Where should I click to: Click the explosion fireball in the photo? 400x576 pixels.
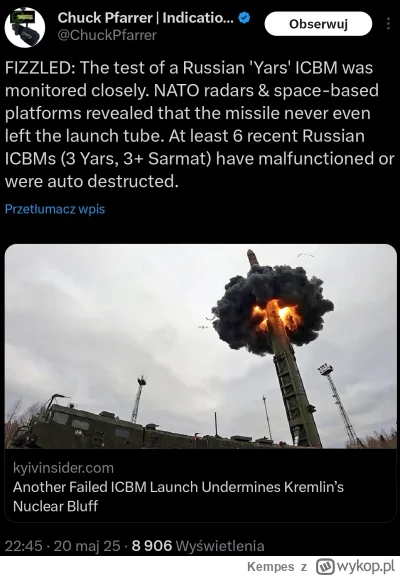[276, 314]
